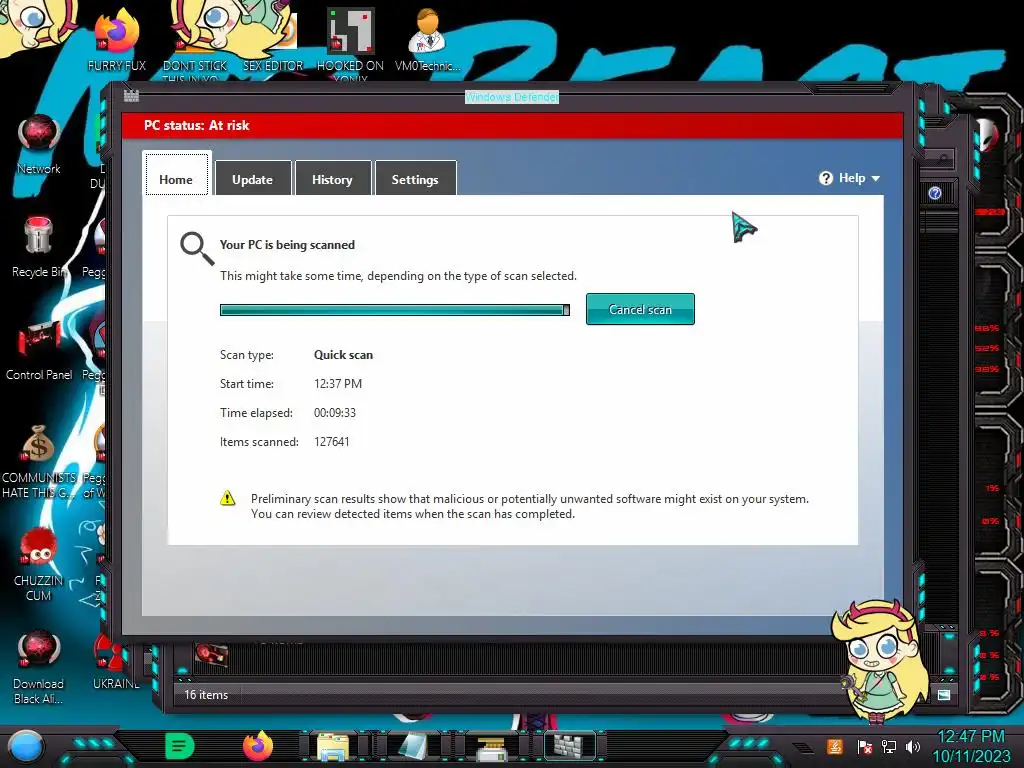Click the Cancel scan button

click(640, 309)
